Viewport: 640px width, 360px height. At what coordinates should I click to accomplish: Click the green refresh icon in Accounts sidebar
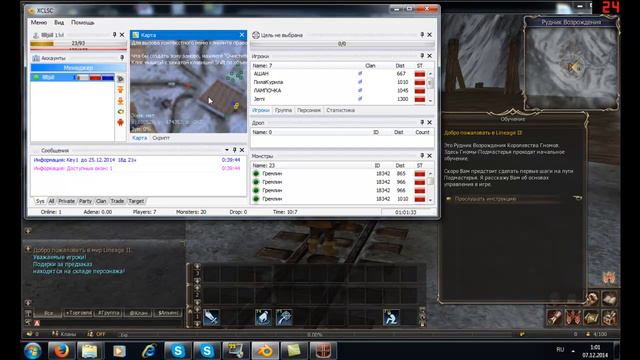[x=120, y=111]
